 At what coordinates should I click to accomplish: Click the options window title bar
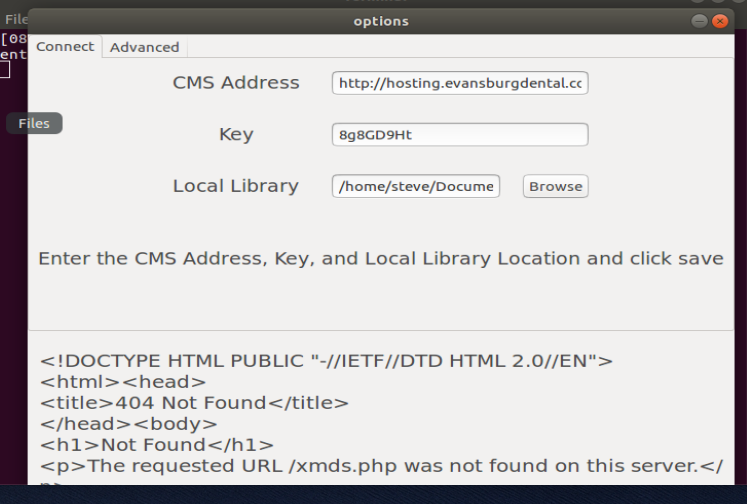pos(381,21)
